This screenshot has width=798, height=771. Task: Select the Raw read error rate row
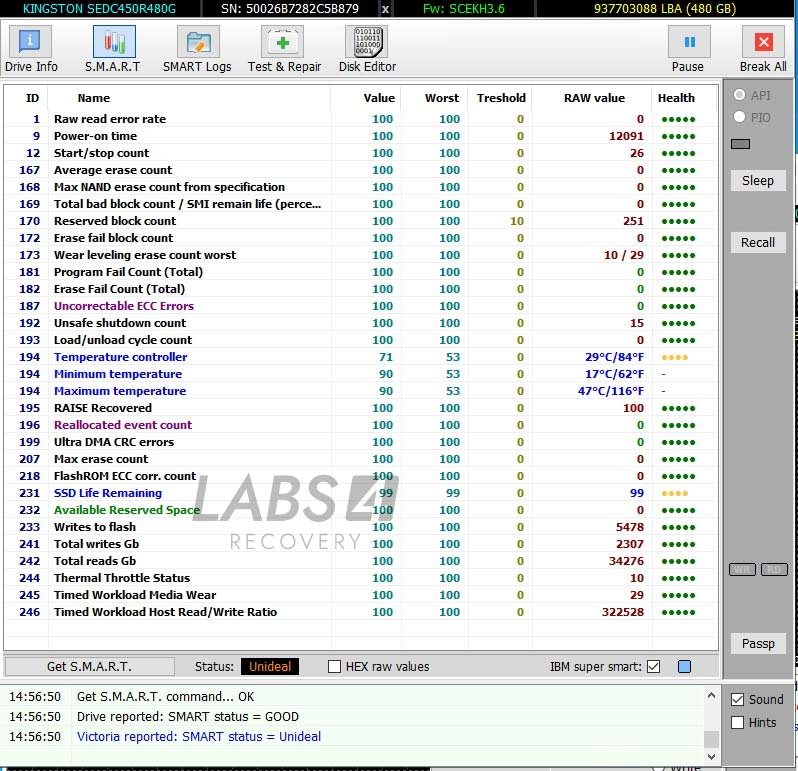click(x=361, y=119)
